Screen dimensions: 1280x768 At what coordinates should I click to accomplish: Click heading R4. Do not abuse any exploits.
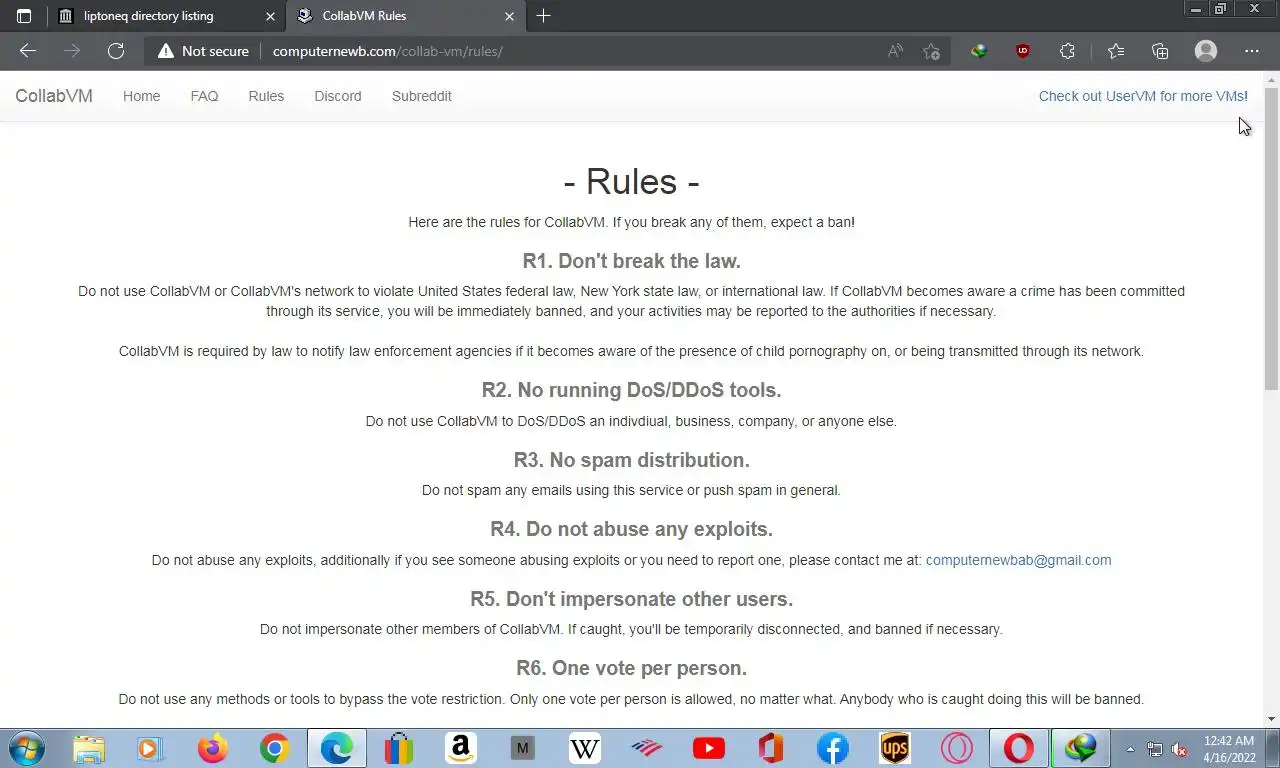(631, 529)
